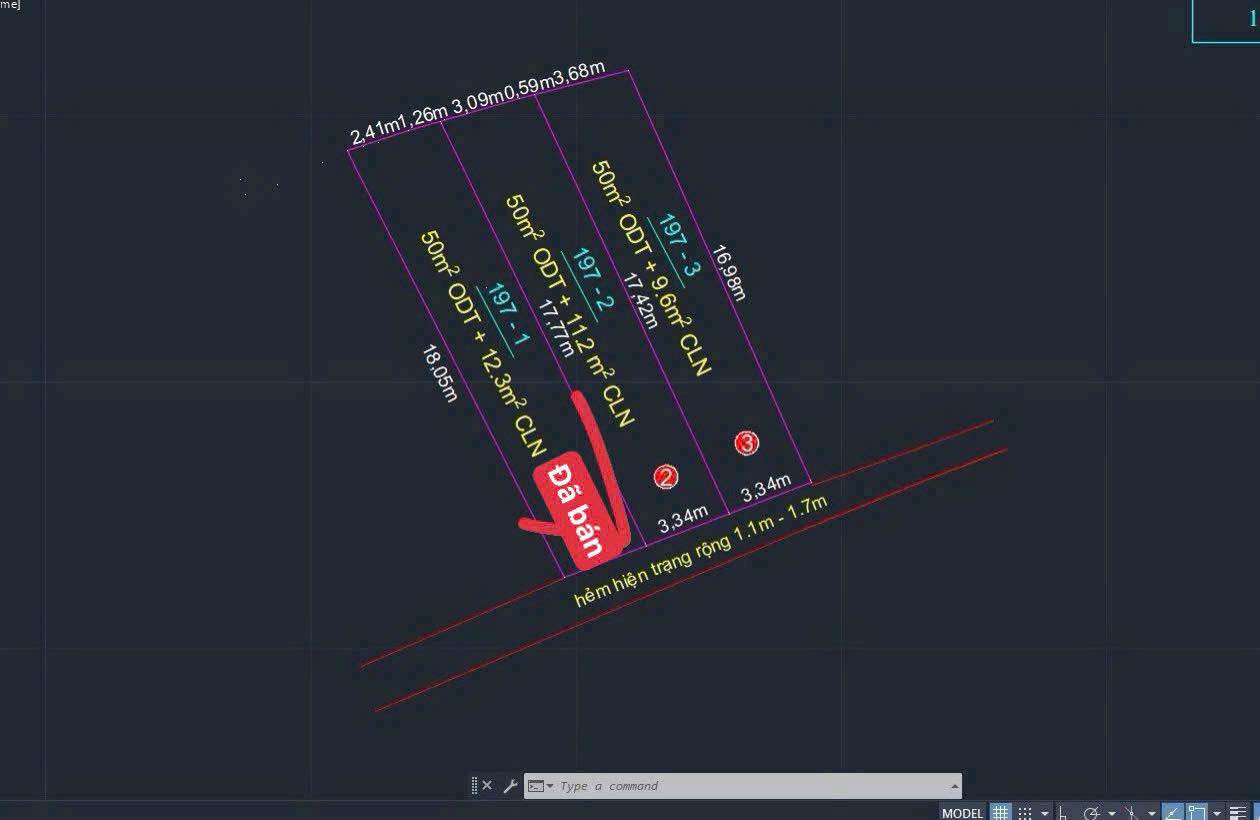Expand command history arrow at right of command line
This screenshot has width=1260, height=820.
coord(954,786)
